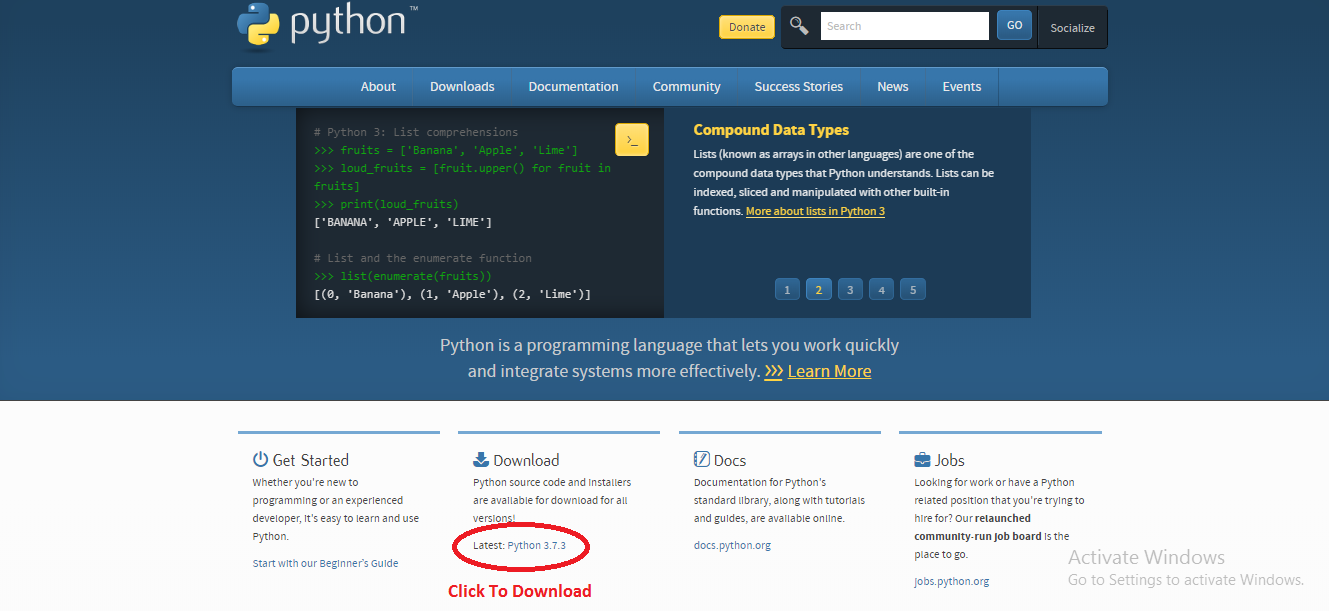The width and height of the screenshot is (1329, 611).
Task: Click the Jobs briefcase icon
Action: click(921, 459)
